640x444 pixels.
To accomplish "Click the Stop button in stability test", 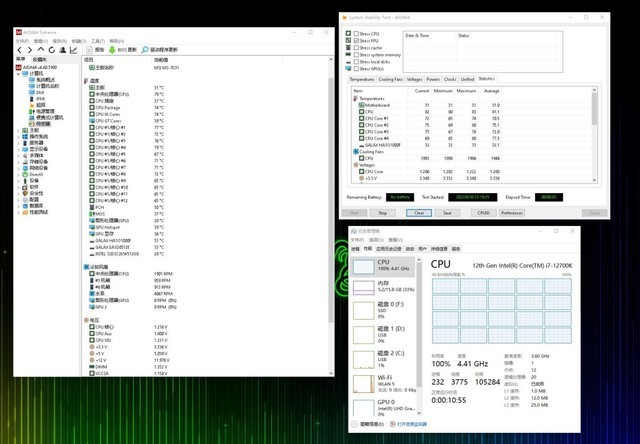I will pyautogui.click(x=382, y=213).
